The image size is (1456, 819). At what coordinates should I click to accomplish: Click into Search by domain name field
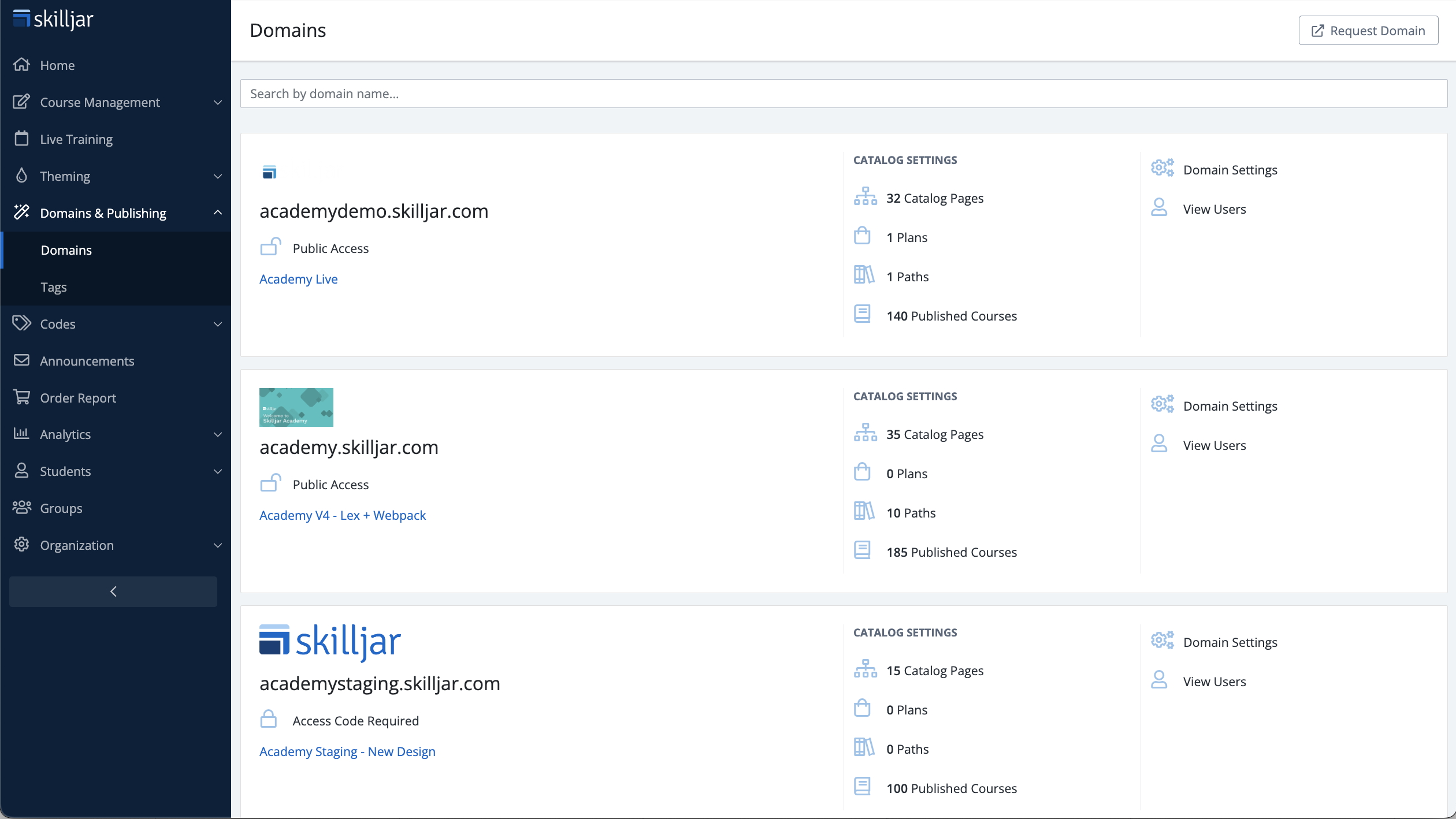844,94
